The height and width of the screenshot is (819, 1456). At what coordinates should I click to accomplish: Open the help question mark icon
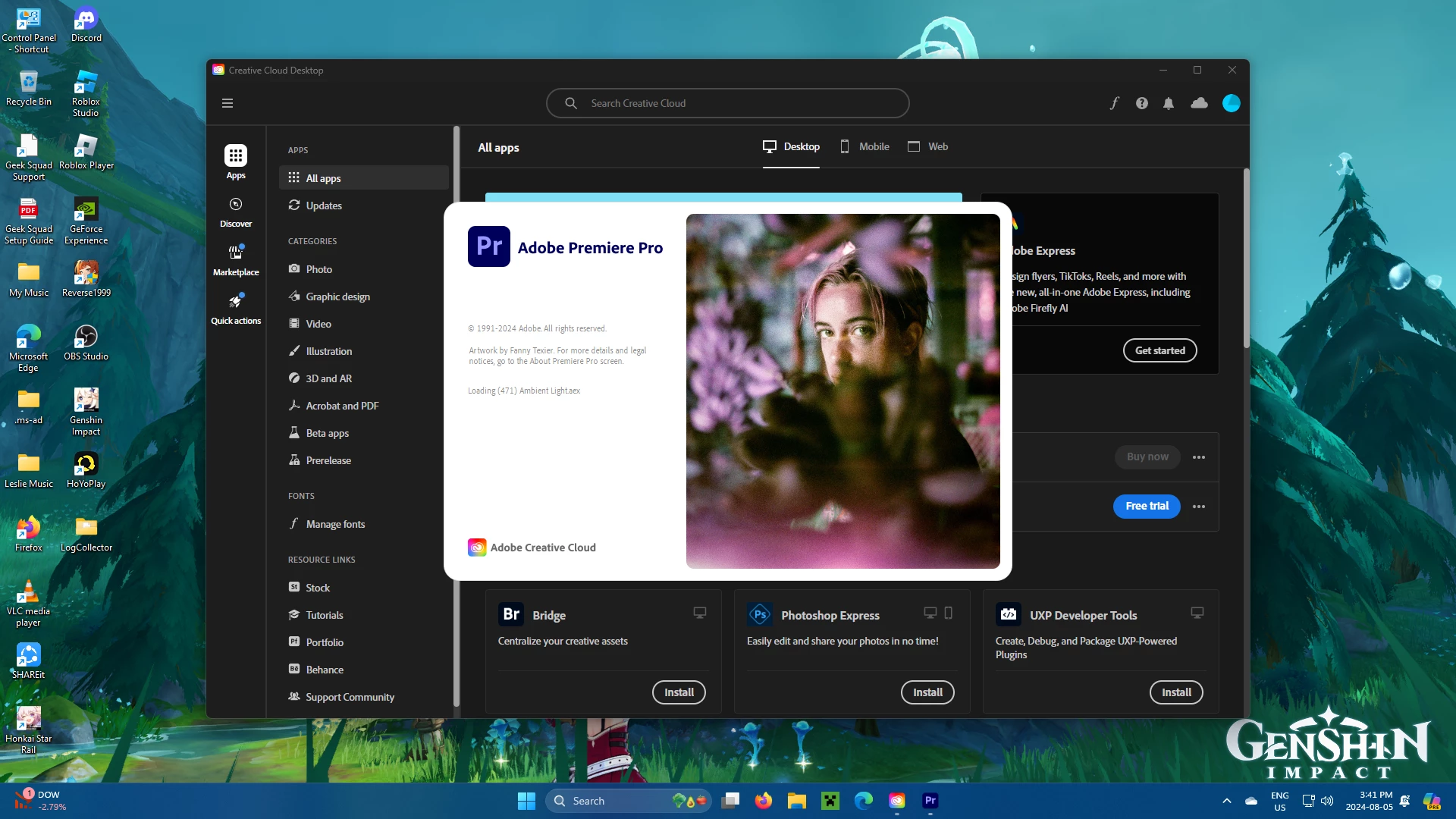click(x=1141, y=103)
